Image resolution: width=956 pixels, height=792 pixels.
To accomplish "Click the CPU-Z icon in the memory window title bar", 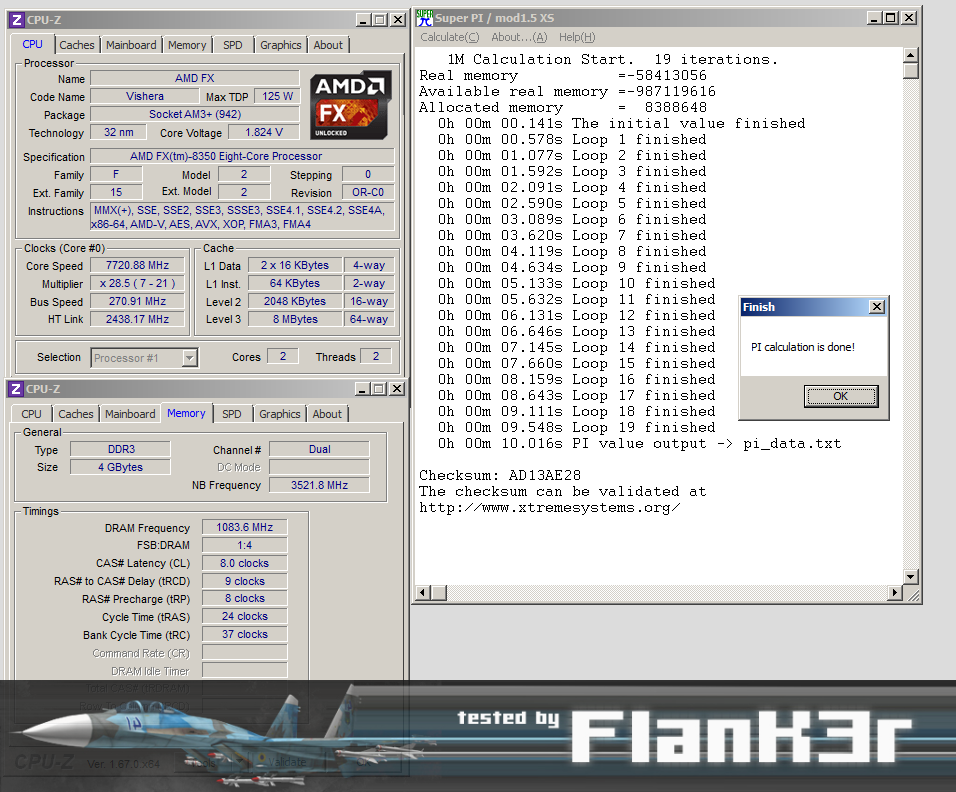I will coord(16,388).
